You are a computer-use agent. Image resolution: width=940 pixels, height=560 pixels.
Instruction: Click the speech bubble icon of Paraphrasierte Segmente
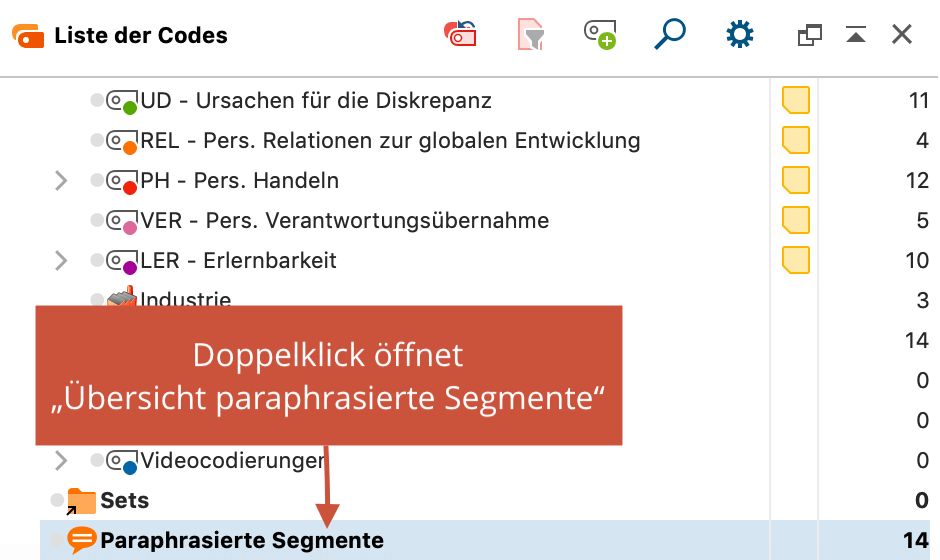82,540
